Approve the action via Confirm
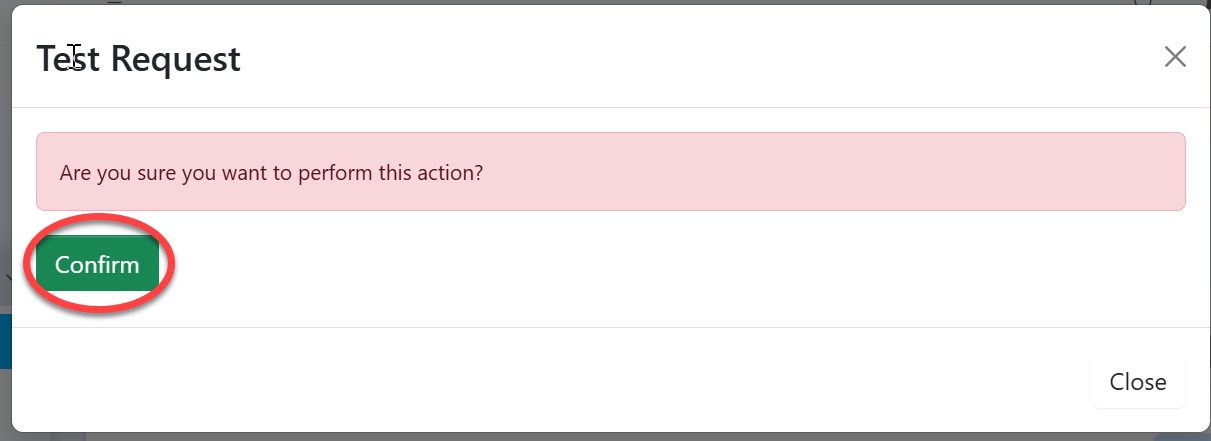 point(97,265)
